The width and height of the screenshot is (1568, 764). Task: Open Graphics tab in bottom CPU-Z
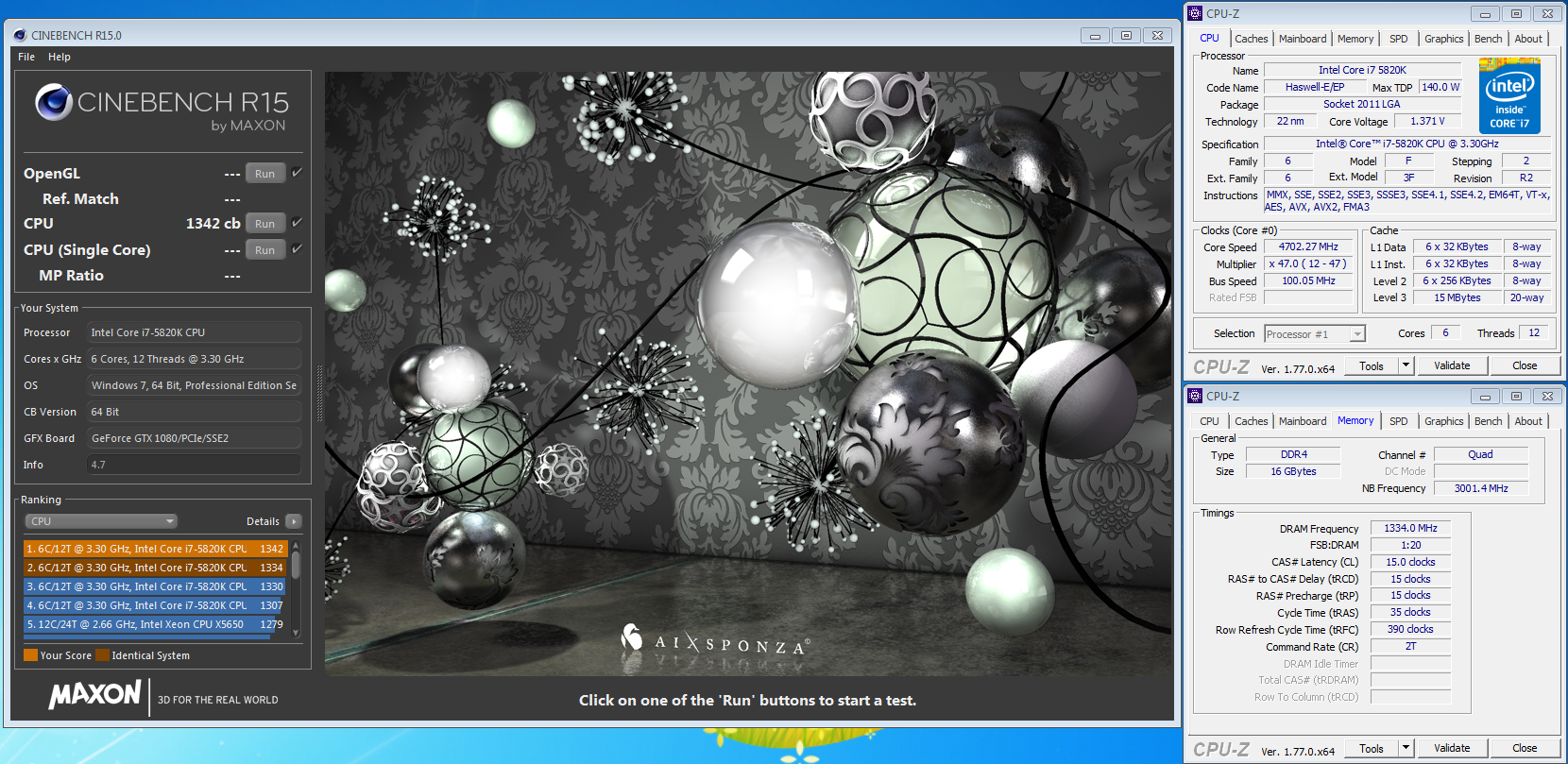pyautogui.click(x=1444, y=421)
